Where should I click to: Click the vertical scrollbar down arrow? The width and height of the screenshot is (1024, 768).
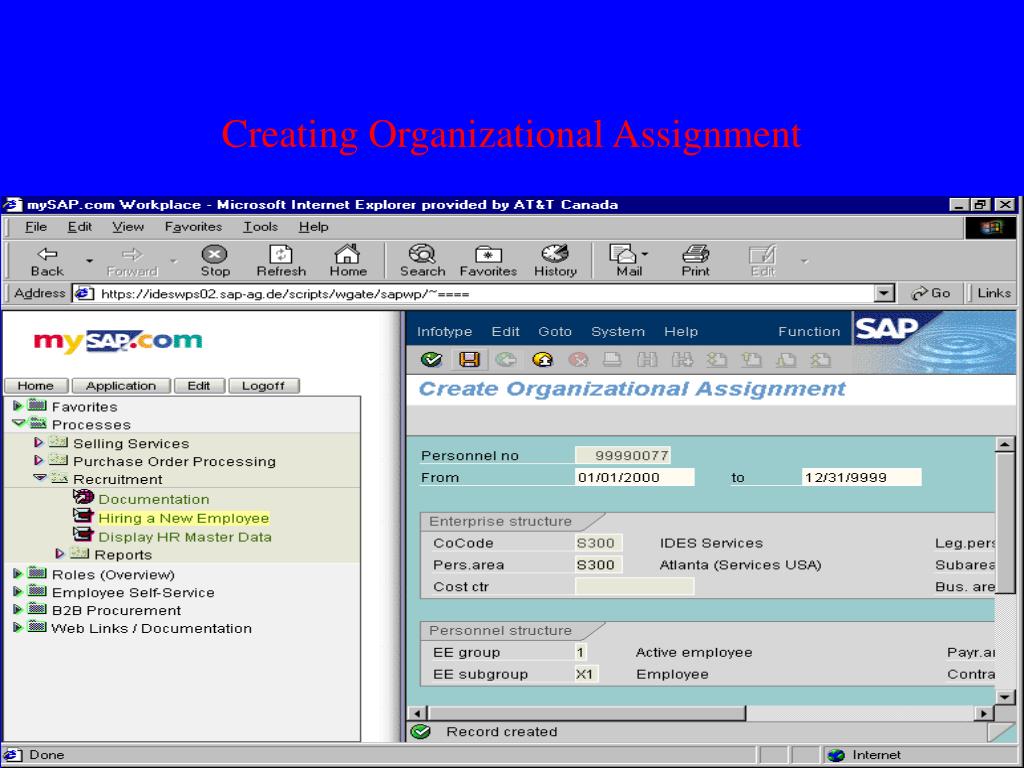point(1004,697)
